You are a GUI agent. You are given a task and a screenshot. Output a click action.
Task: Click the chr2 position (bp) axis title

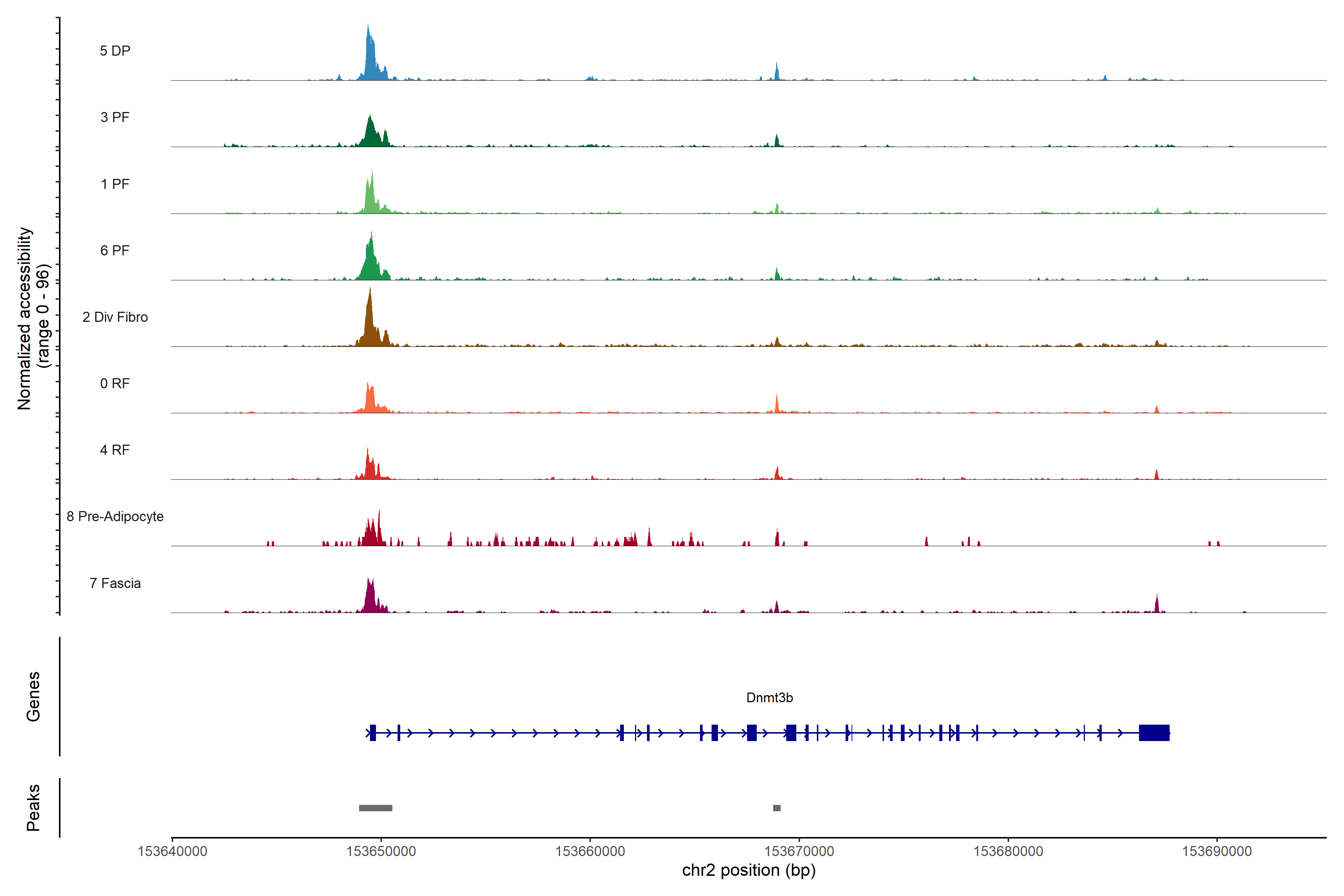749,871
